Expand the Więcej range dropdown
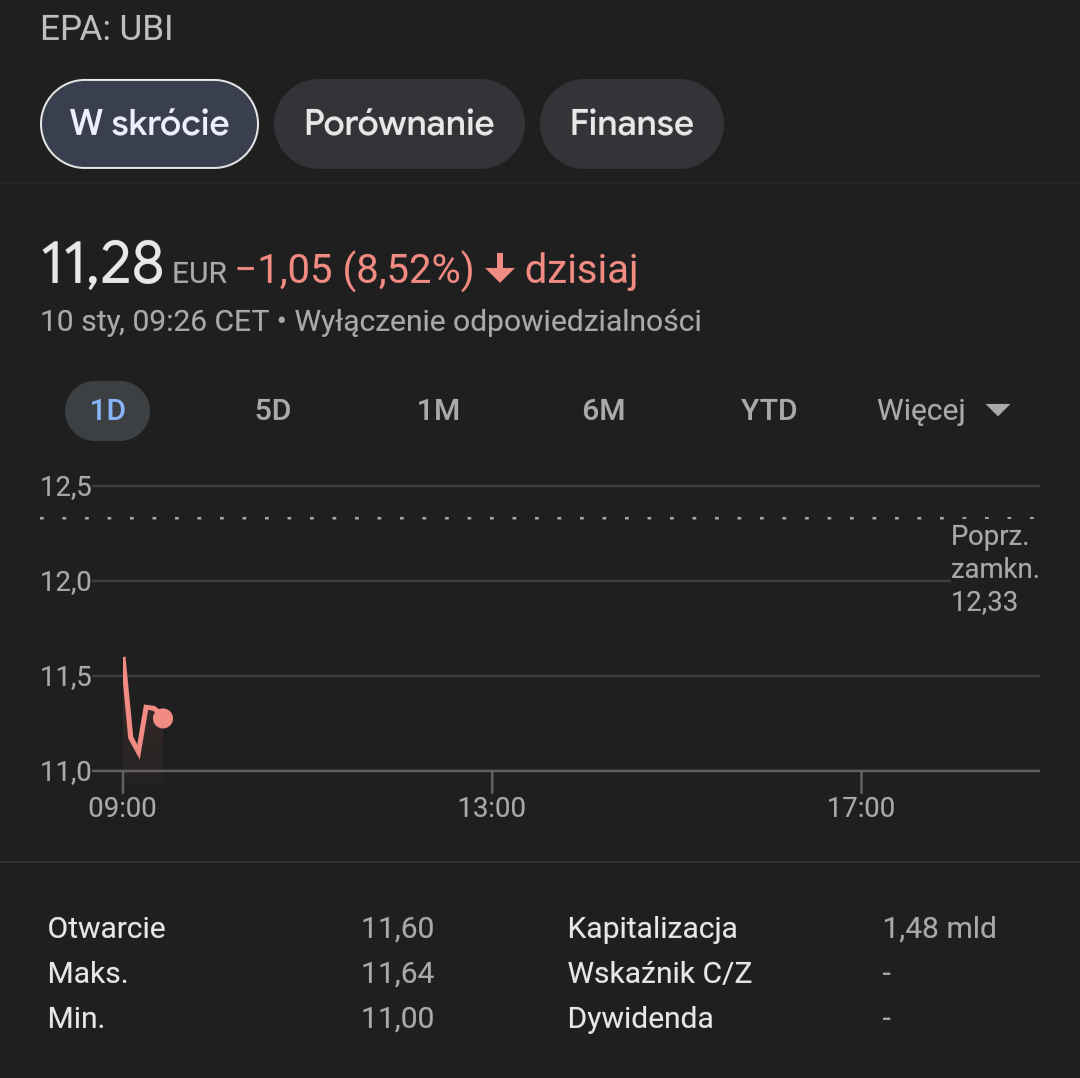1080x1078 pixels. click(921, 410)
